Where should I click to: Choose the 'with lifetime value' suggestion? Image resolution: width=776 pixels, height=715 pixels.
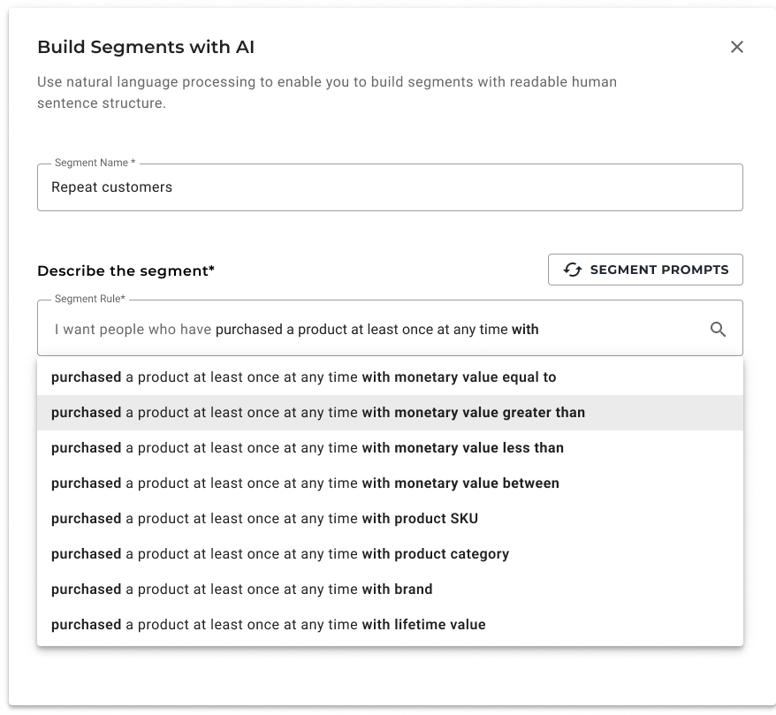point(268,625)
